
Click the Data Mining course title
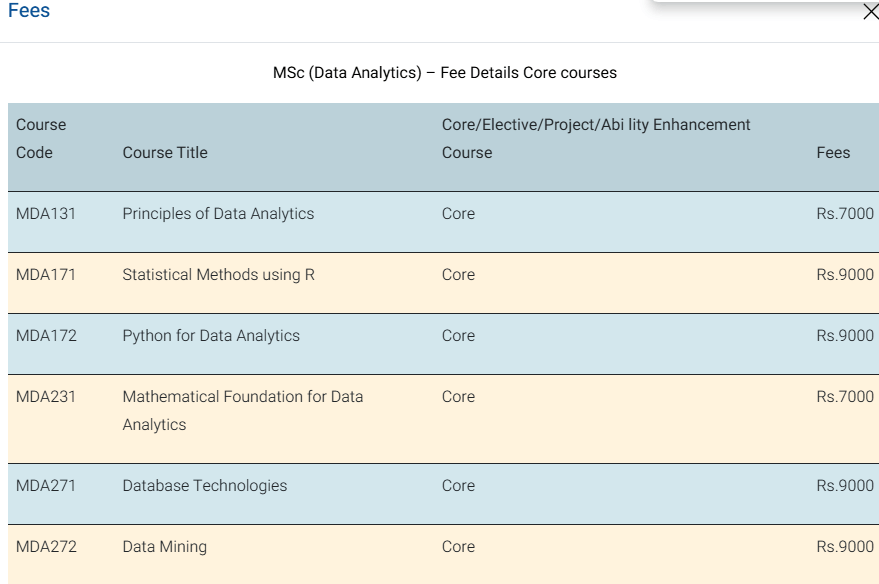164,547
